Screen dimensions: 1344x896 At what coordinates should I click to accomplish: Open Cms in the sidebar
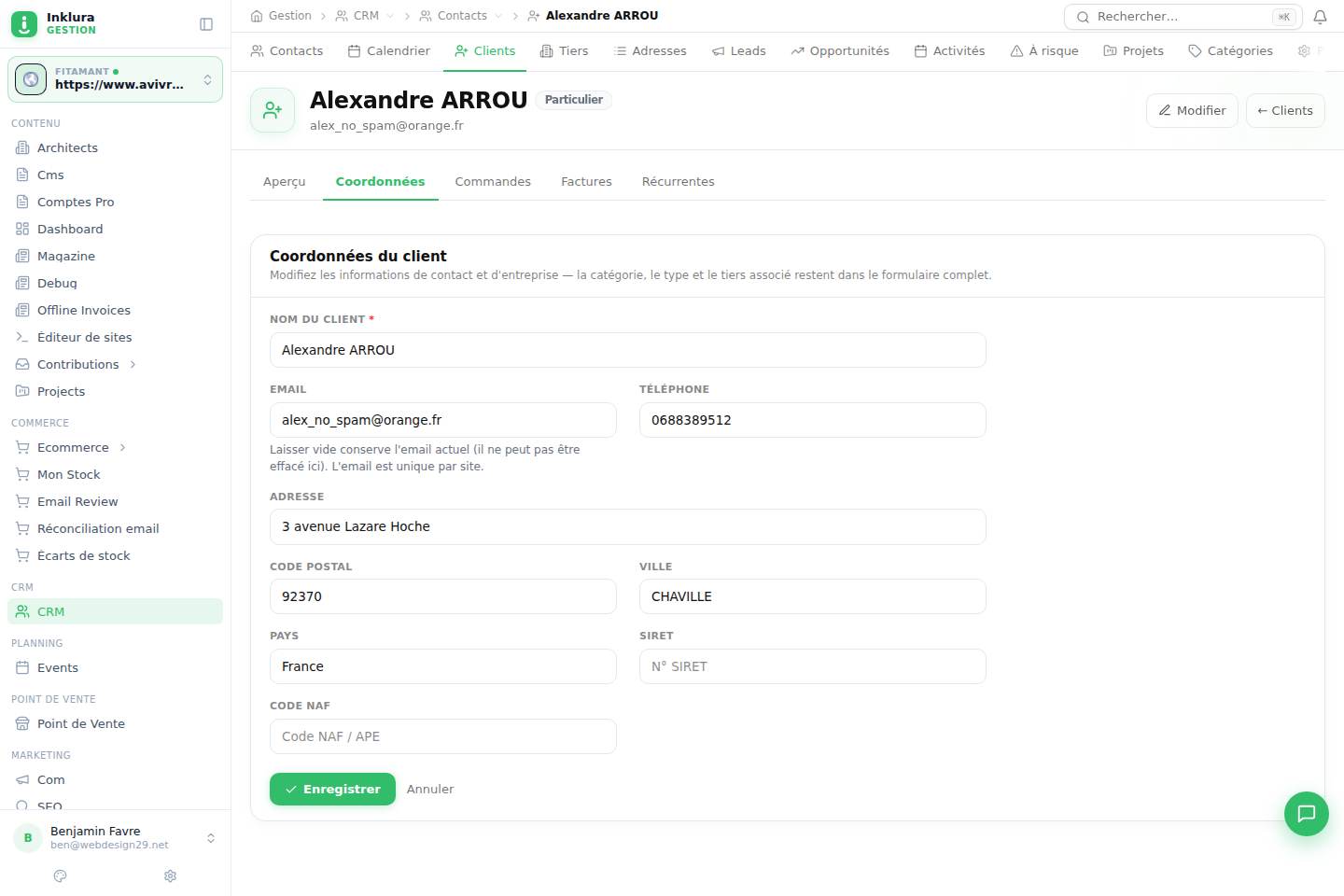pos(115,175)
